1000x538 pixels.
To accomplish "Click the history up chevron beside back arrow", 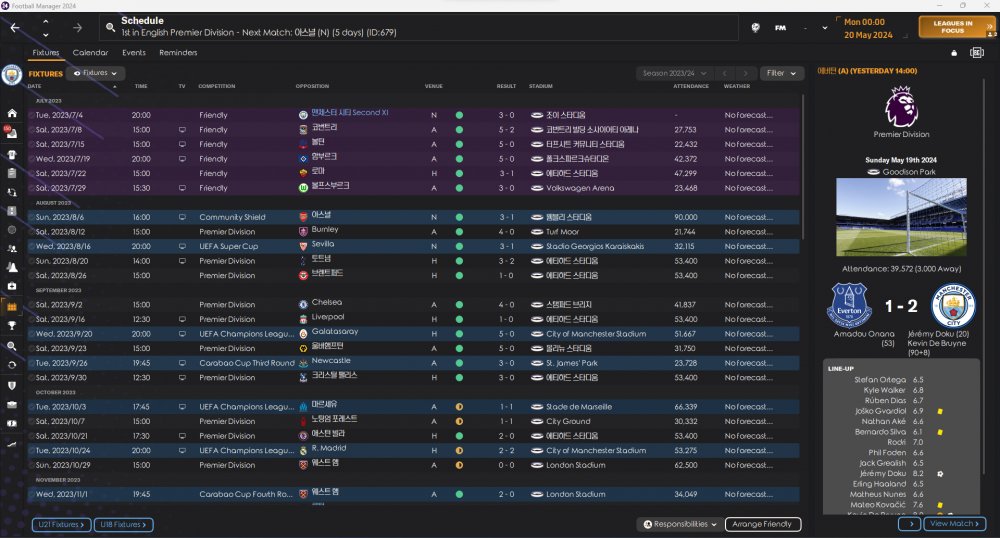I will pyautogui.click(x=46, y=22).
